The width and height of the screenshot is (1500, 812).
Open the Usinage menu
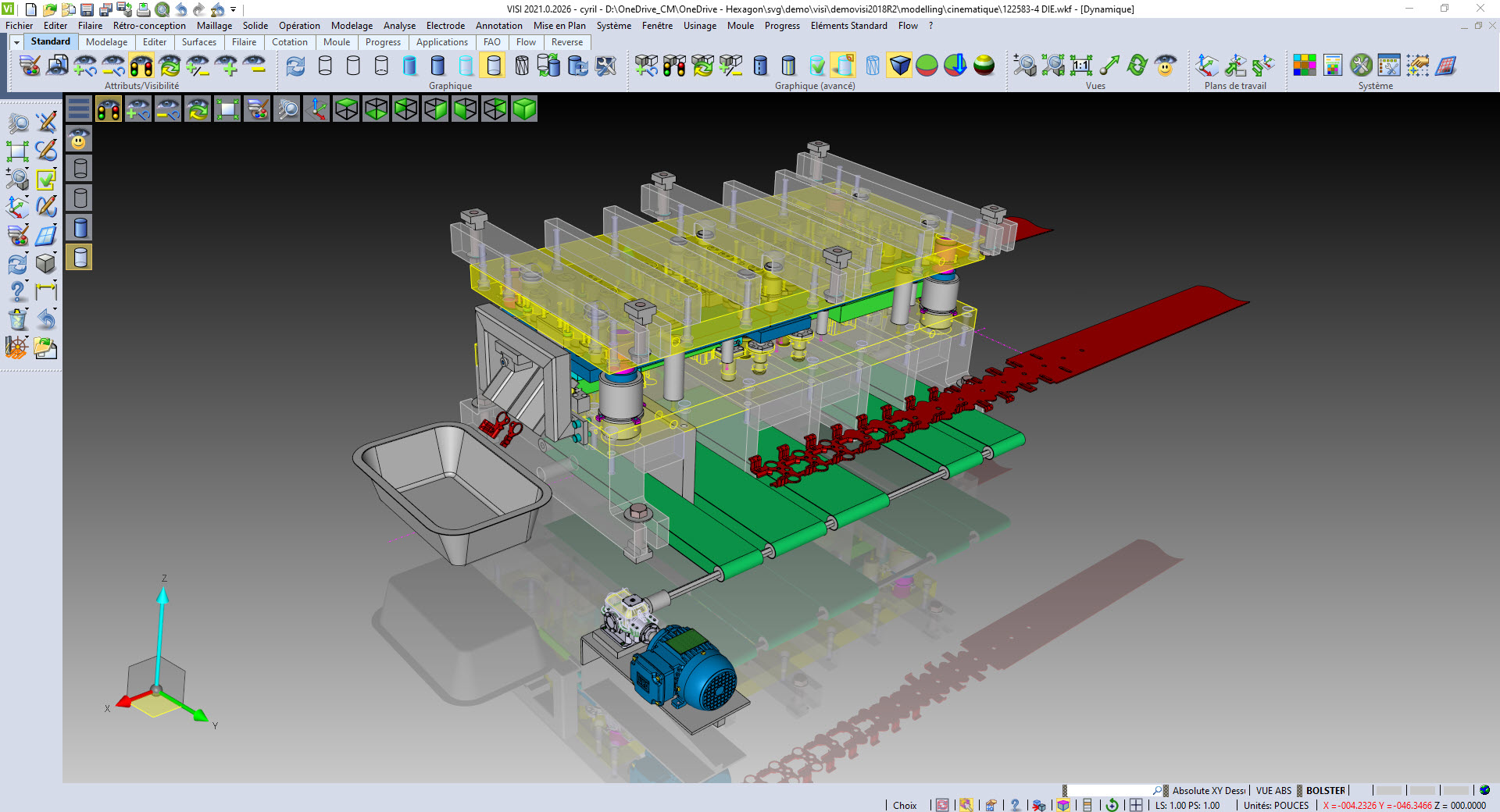pyautogui.click(x=699, y=26)
